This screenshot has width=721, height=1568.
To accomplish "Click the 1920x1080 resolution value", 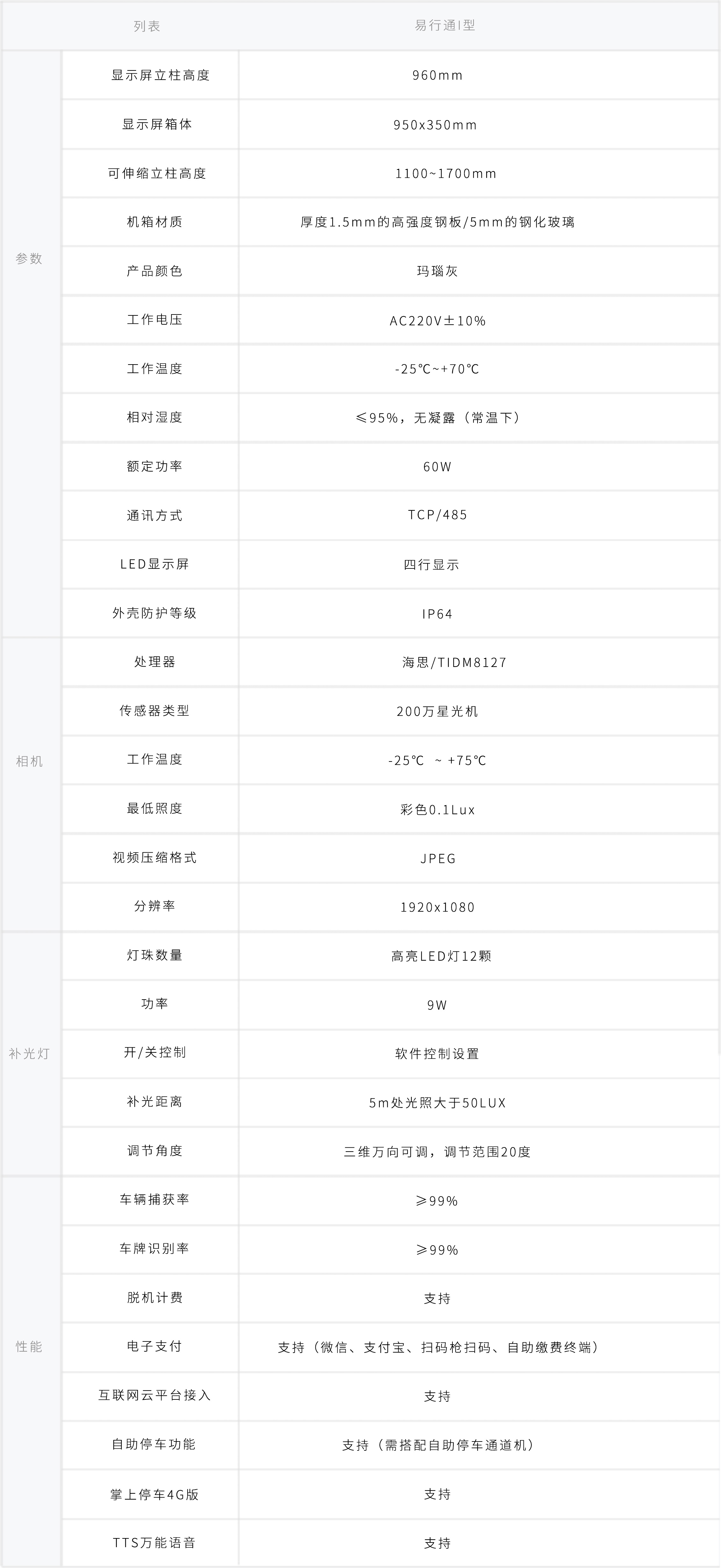I will 437,907.
